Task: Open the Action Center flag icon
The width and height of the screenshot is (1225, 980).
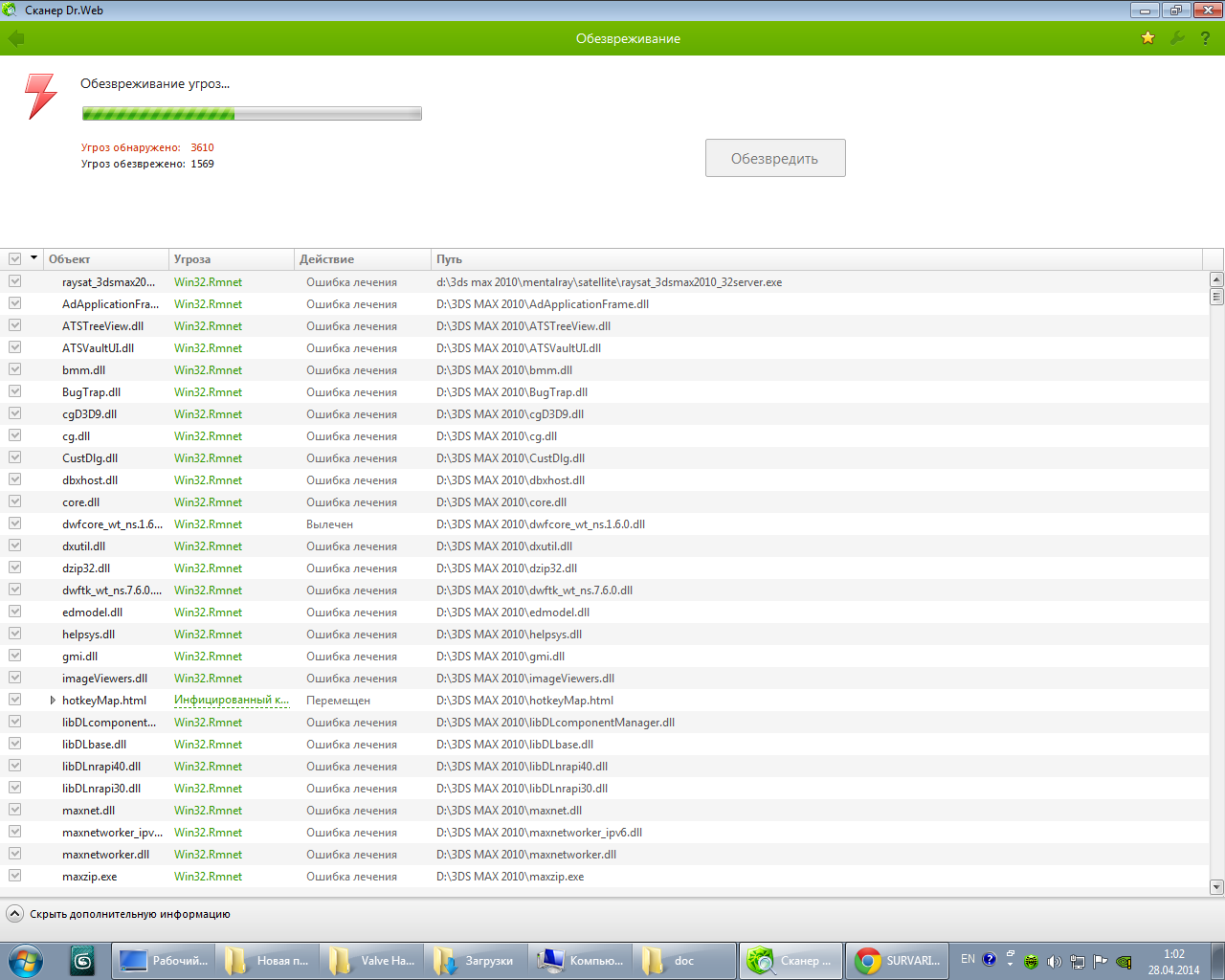Action: (1100, 962)
